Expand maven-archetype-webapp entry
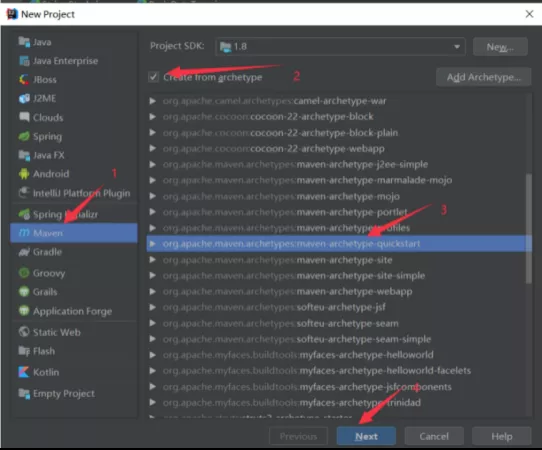The width and height of the screenshot is (542, 450). [152, 292]
